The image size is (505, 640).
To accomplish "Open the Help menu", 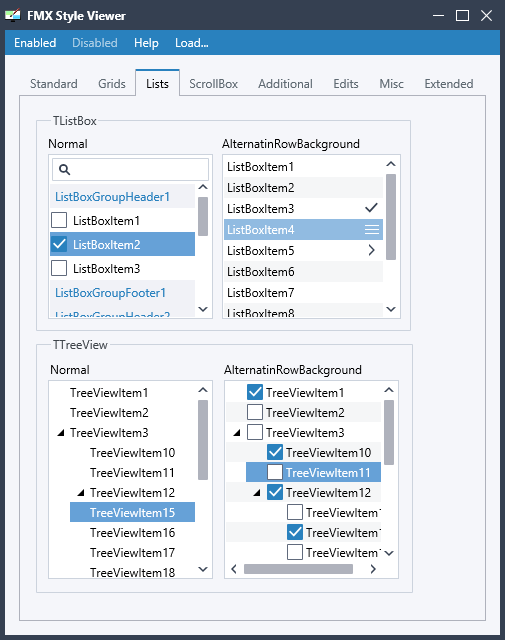I will tap(146, 43).
